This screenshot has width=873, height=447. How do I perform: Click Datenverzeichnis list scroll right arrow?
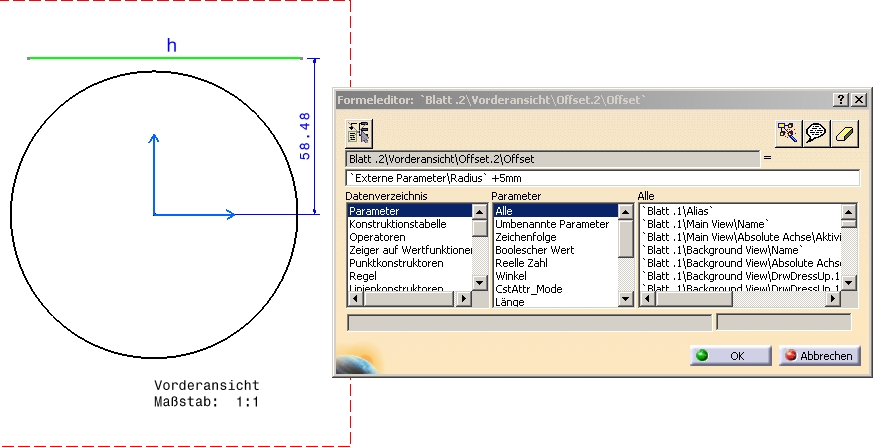click(463, 299)
